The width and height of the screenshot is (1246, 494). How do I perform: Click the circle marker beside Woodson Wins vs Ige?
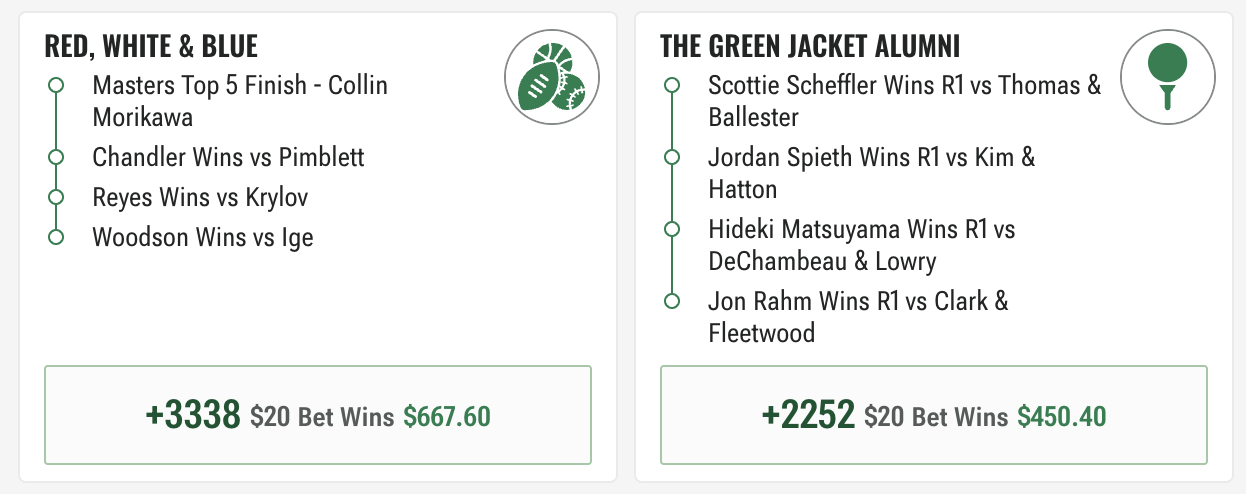coord(56,237)
